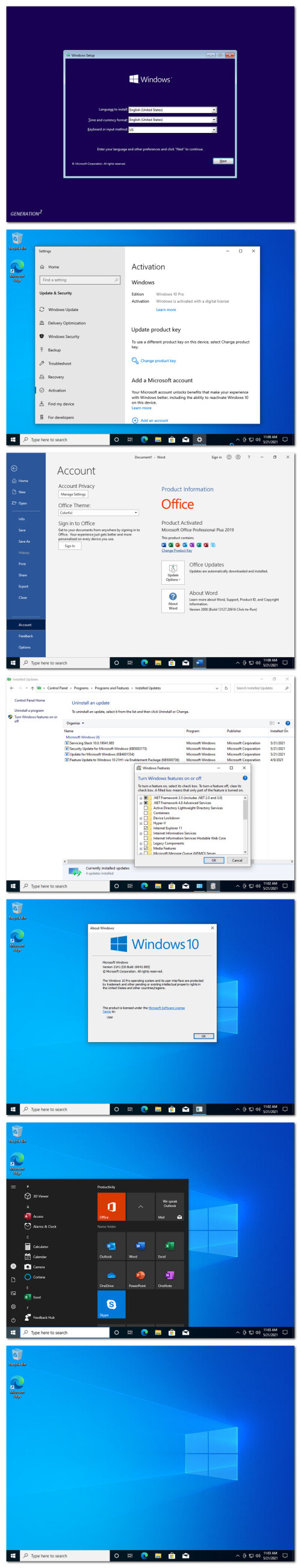Click the Settings gear in the taskbar
The height and width of the screenshot is (1568, 301).
click(x=199, y=439)
